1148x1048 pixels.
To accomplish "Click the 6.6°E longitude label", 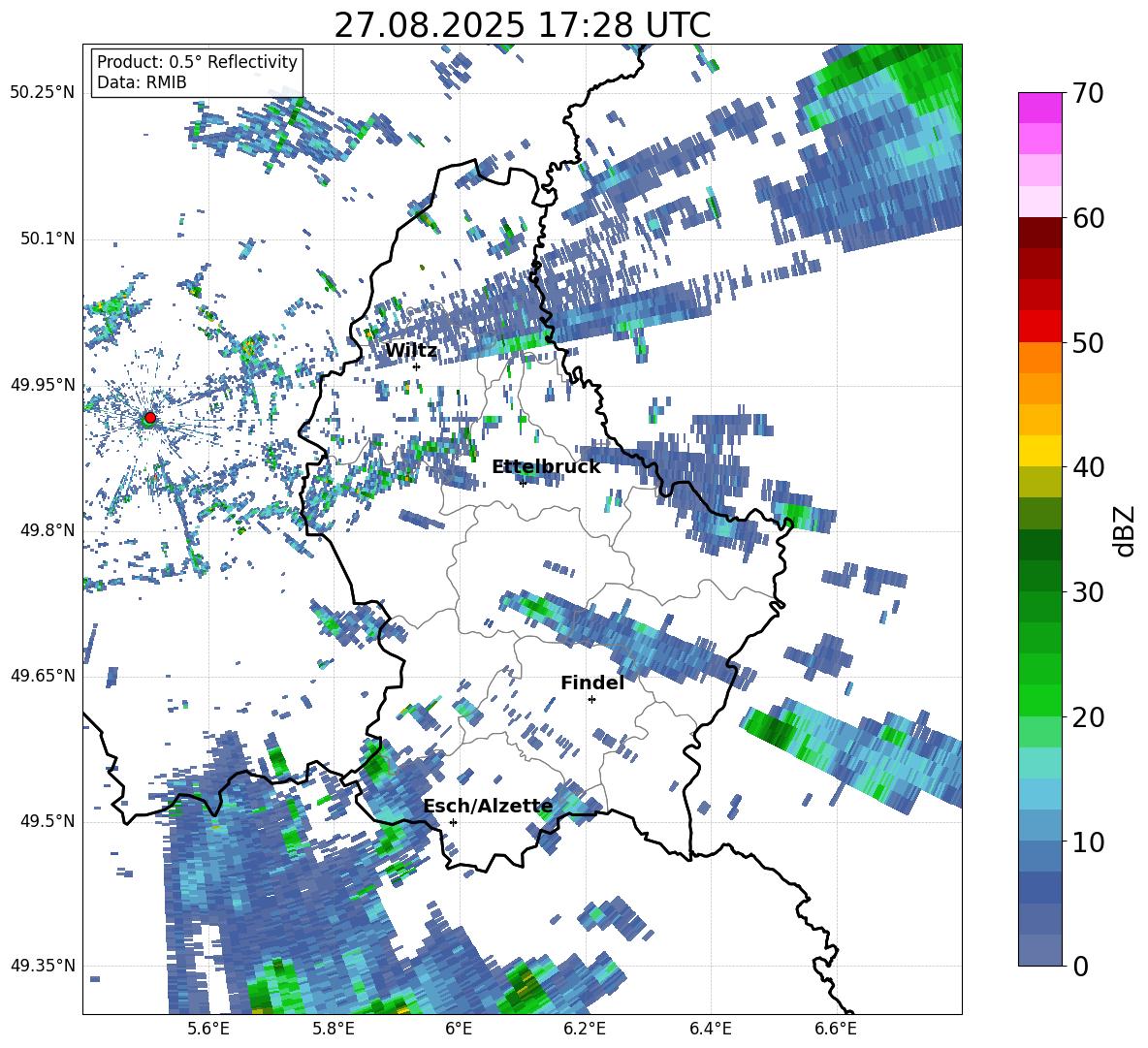I will pos(836,1029).
